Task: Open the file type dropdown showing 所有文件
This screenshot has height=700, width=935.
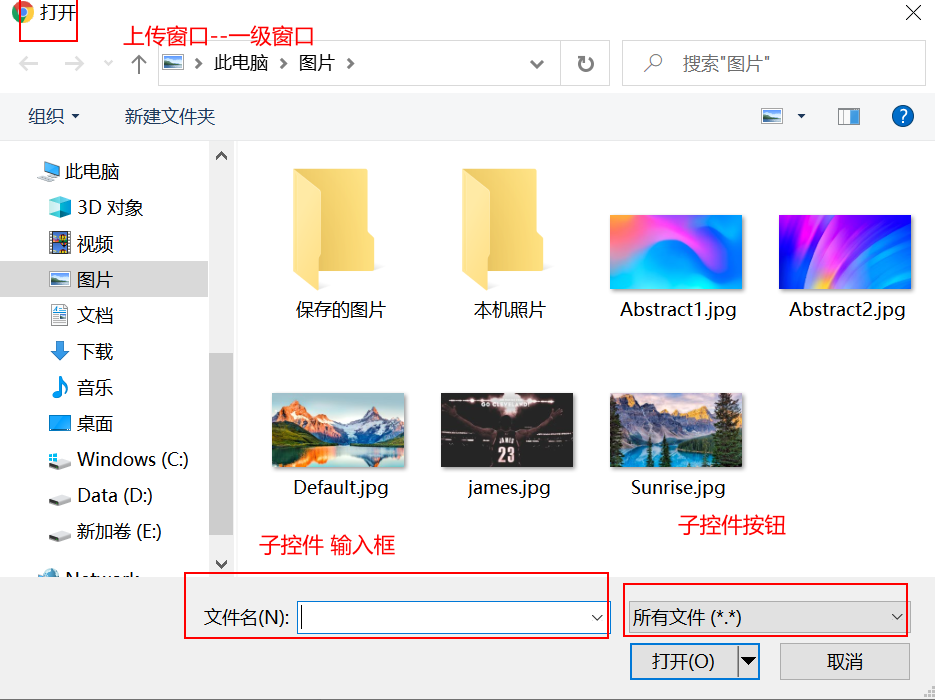Action: (765, 617)
